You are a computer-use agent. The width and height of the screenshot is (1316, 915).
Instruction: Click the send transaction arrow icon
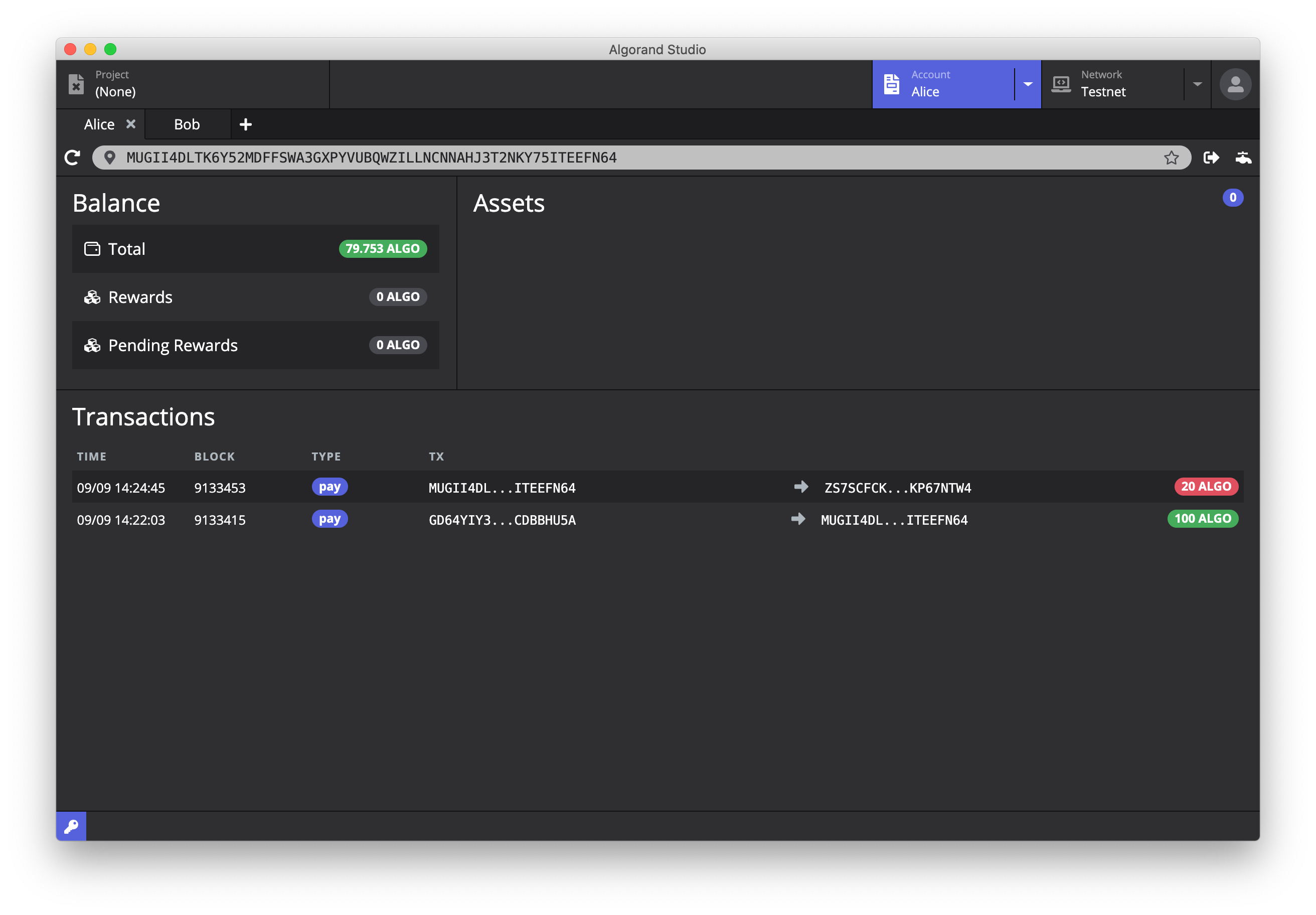pos(1212,158)
